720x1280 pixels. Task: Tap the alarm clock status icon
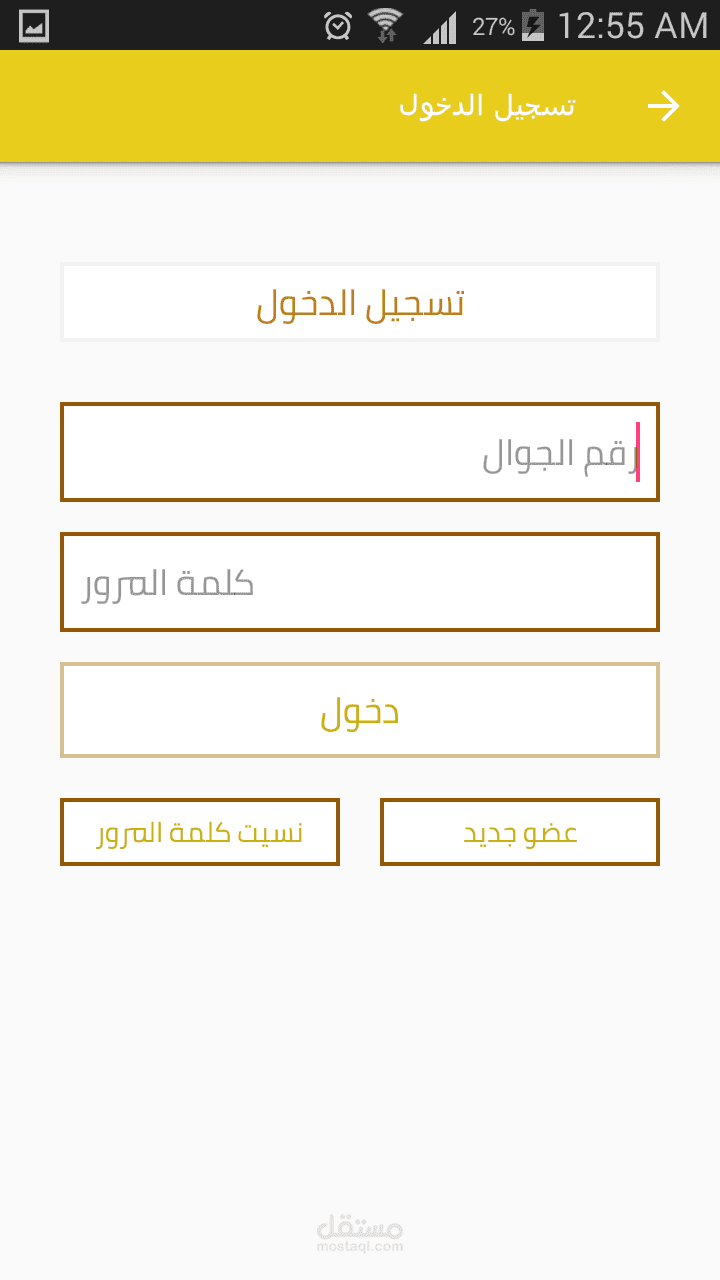pos(338,26)
